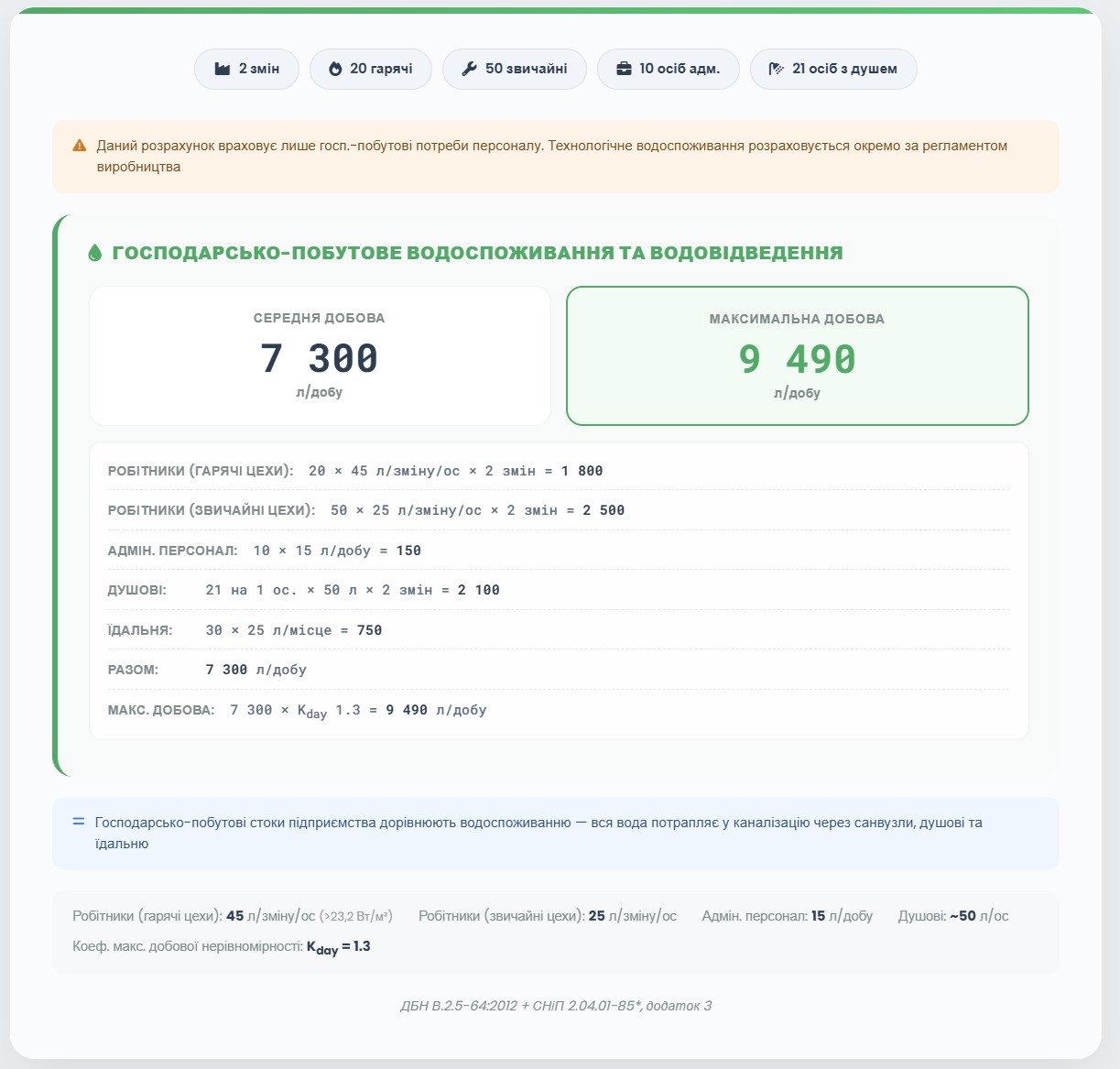
Task: Click the row label РОБІТНИКИ (ГАРЯЧІ ЦЕХИ):
Action: click(x=201, y=471)
